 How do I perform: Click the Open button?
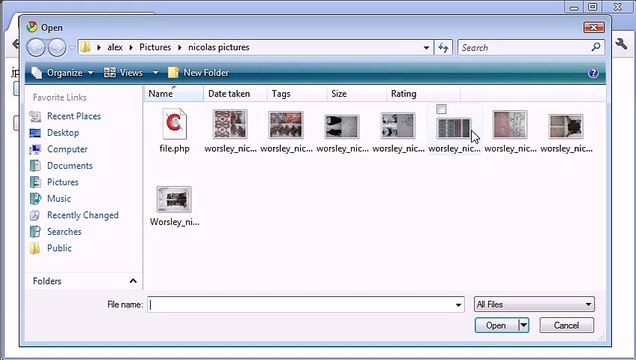point(496,326)
